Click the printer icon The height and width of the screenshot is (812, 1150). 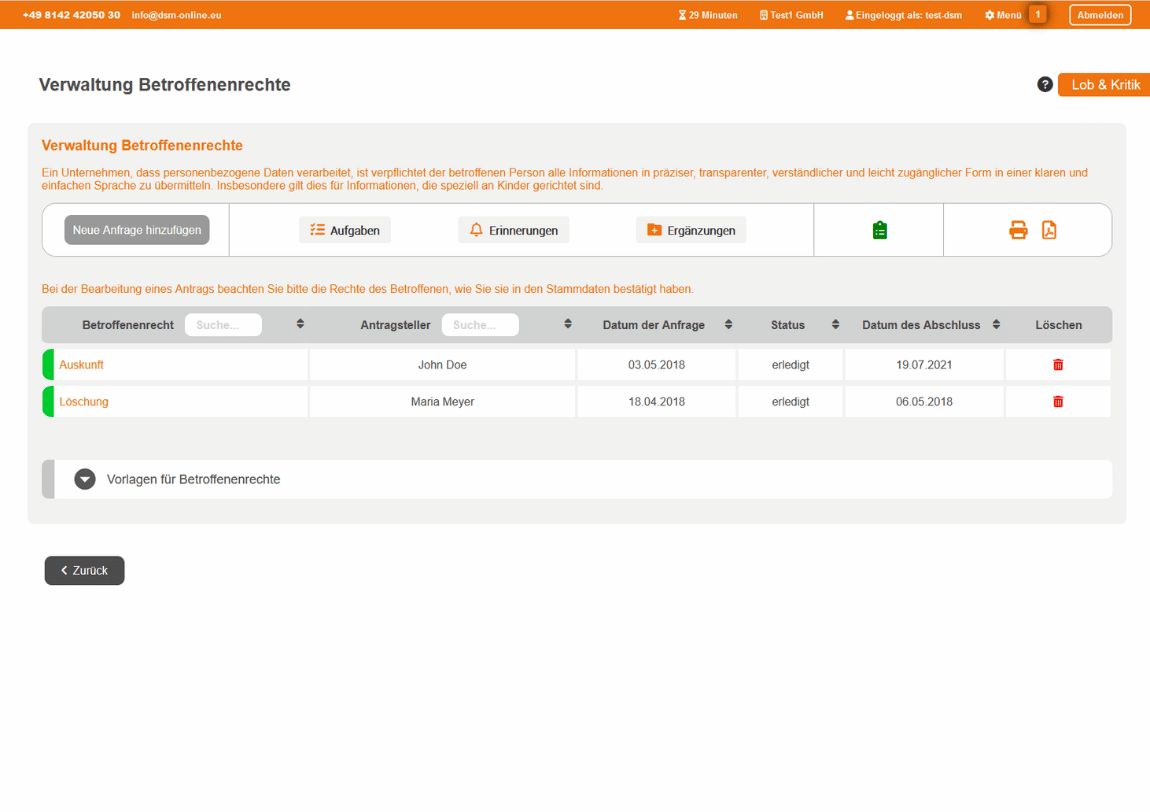pyautogui.click(x=1018, y=230)
